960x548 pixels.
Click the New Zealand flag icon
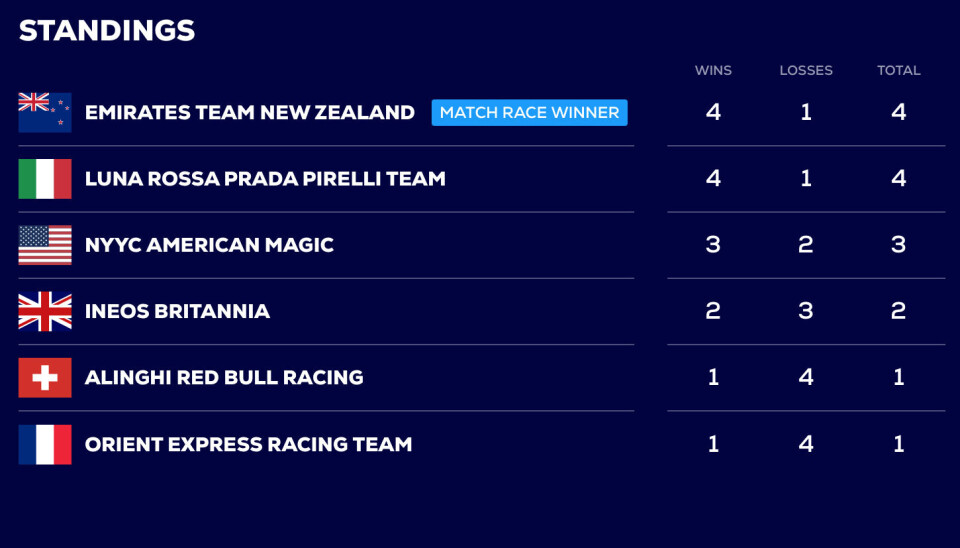[45, 112]
